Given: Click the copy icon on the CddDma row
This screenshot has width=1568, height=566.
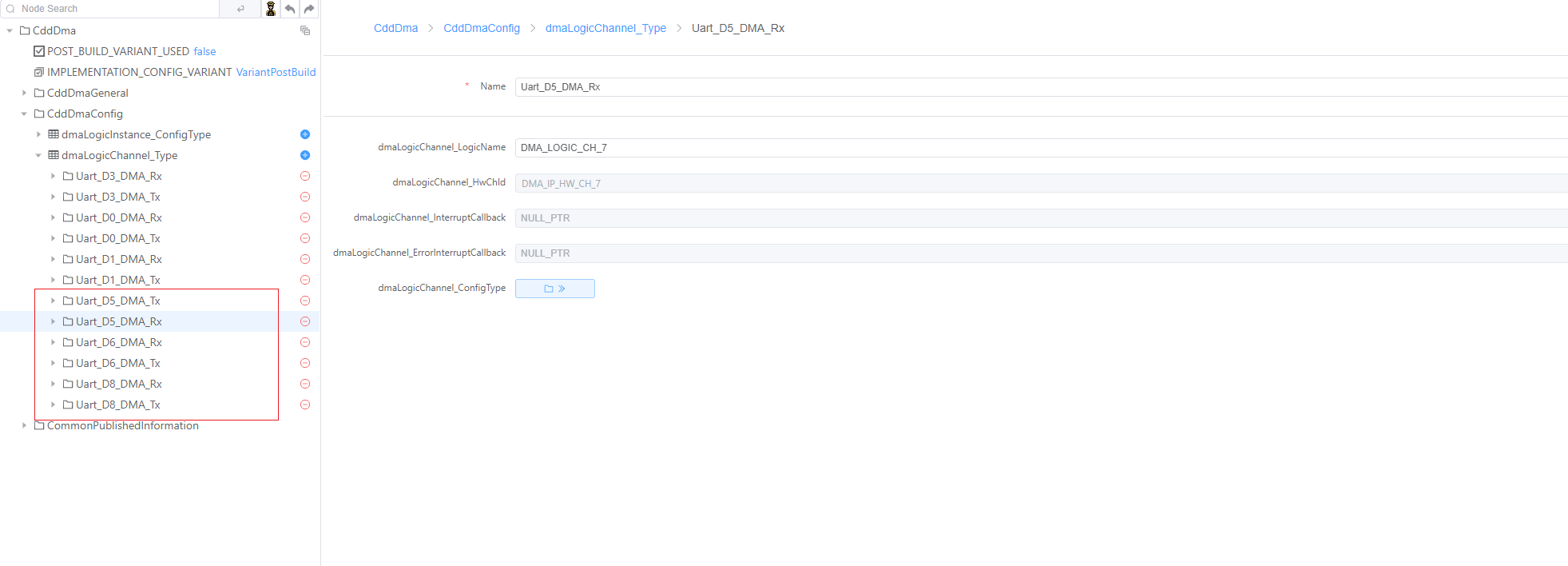Looking at the screenshot, I should pos(304,30).
